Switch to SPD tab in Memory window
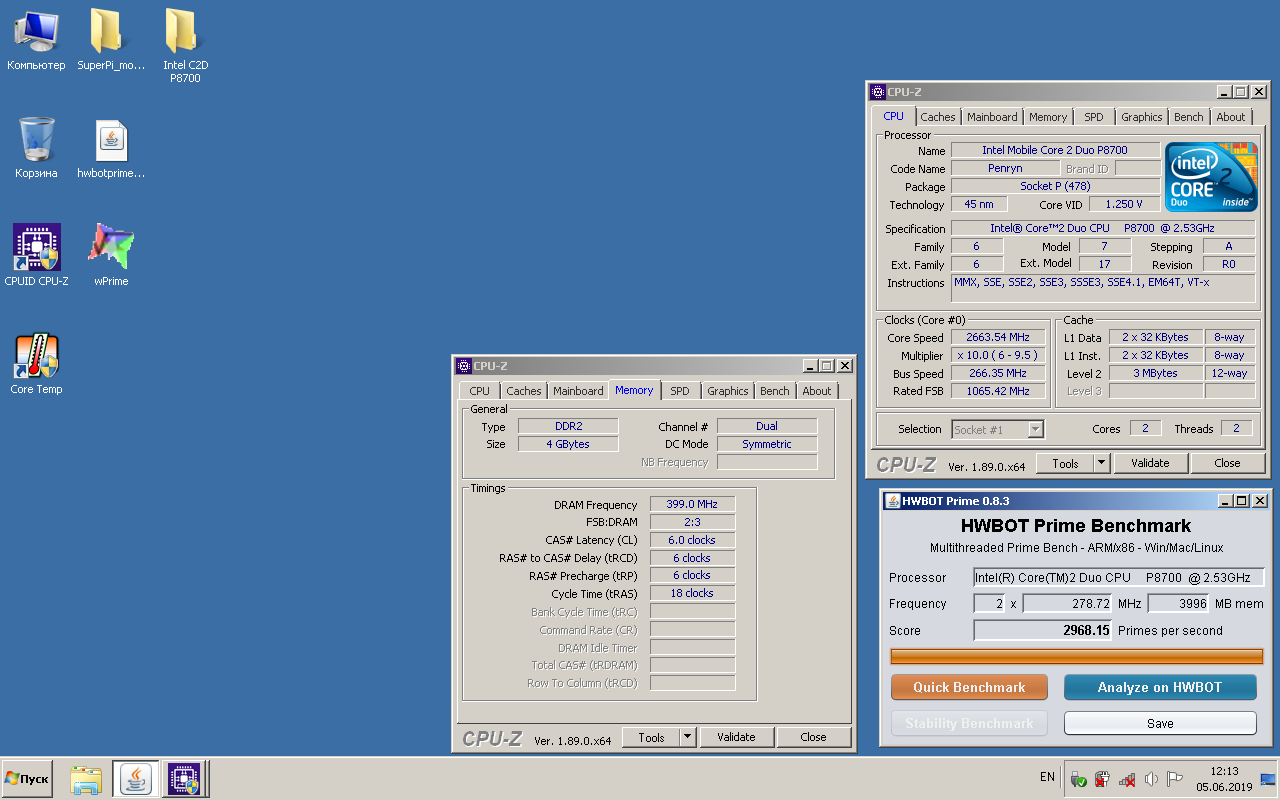This screenshot has width=1280, height=800. [680, 391]
